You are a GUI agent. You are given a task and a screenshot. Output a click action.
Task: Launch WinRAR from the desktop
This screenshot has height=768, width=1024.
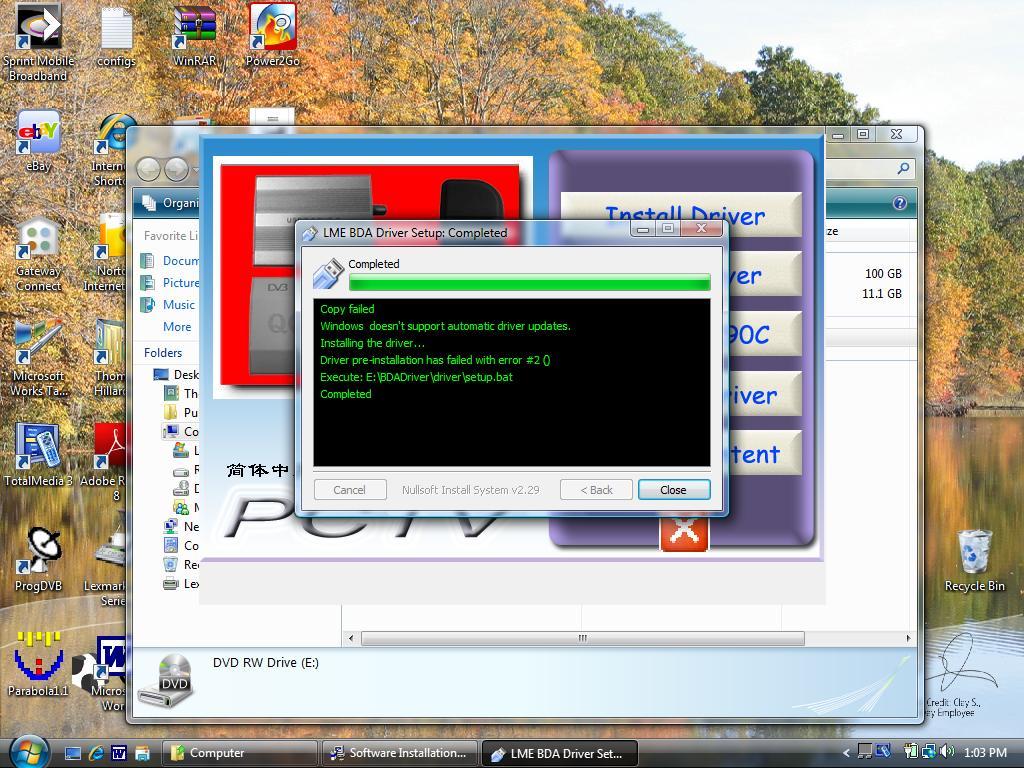click(x=194, y=37)
